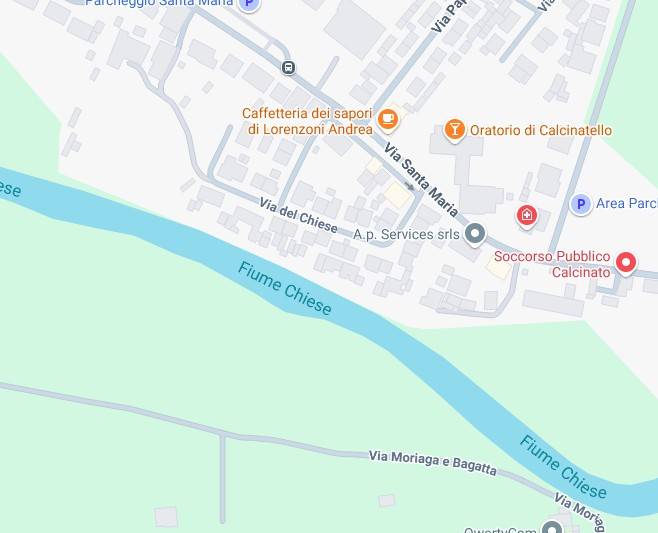Click the A.p. Services srls label
This screenshot has height=533, width=658.
click(406, 234)
